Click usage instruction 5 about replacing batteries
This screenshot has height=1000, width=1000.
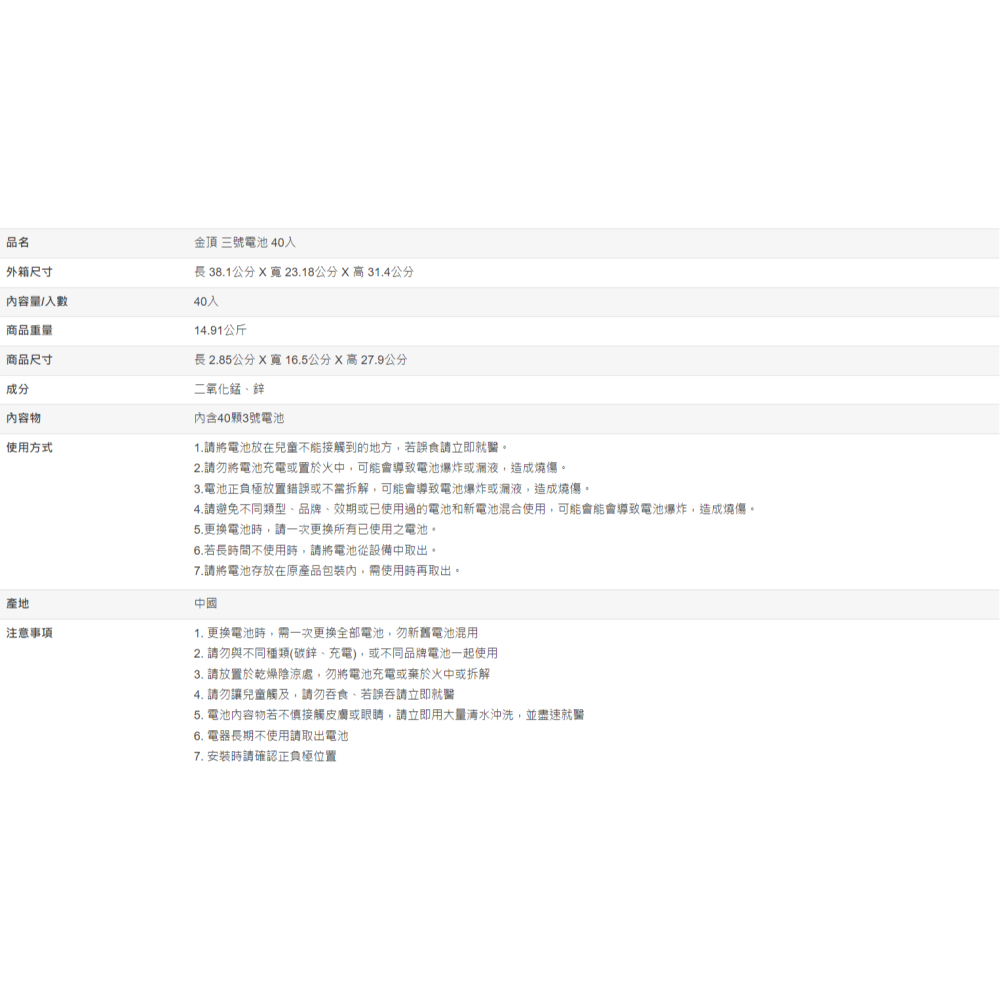click(x=315, y=529)
